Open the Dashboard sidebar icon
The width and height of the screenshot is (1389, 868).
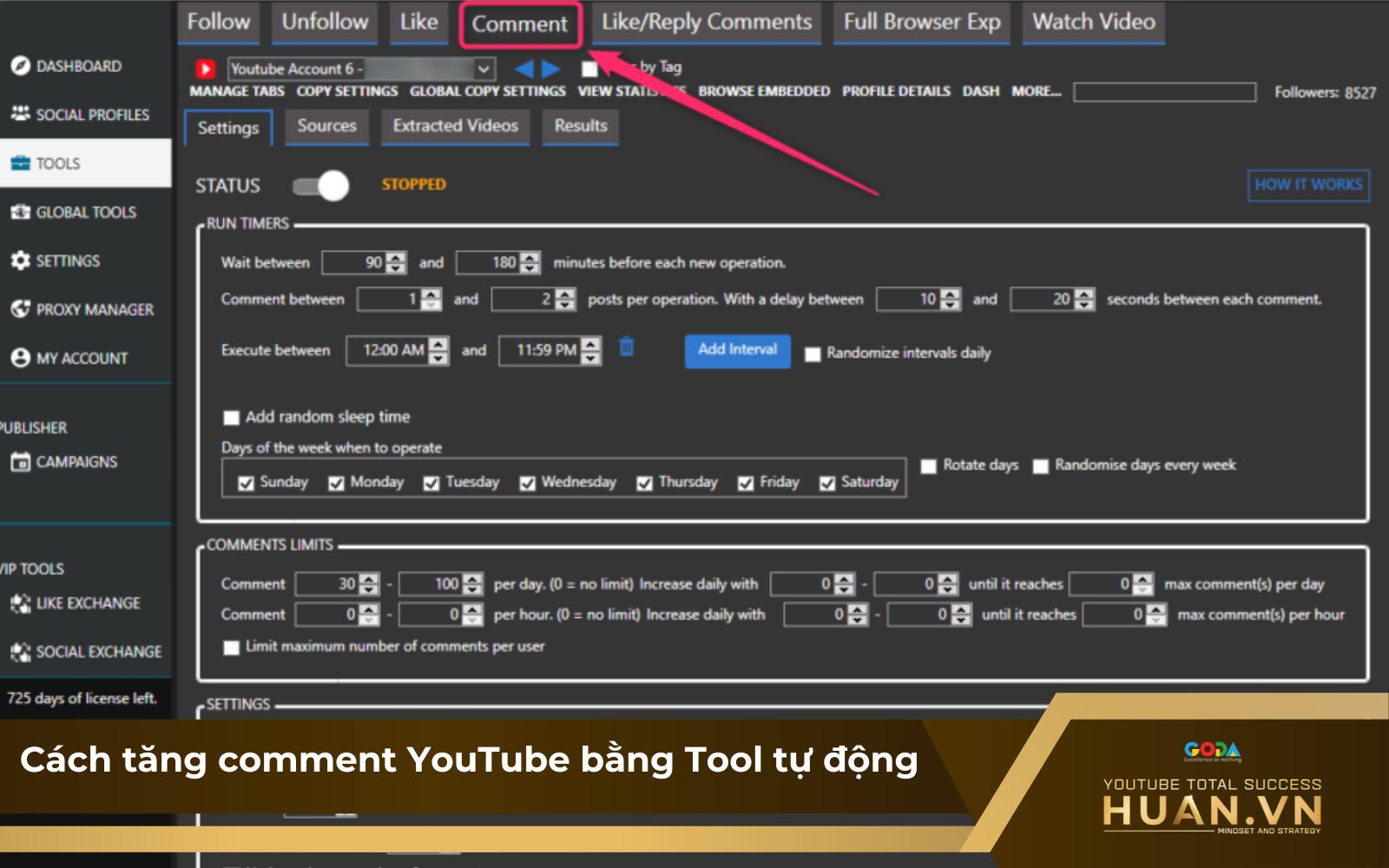click(x=20, y=66)
